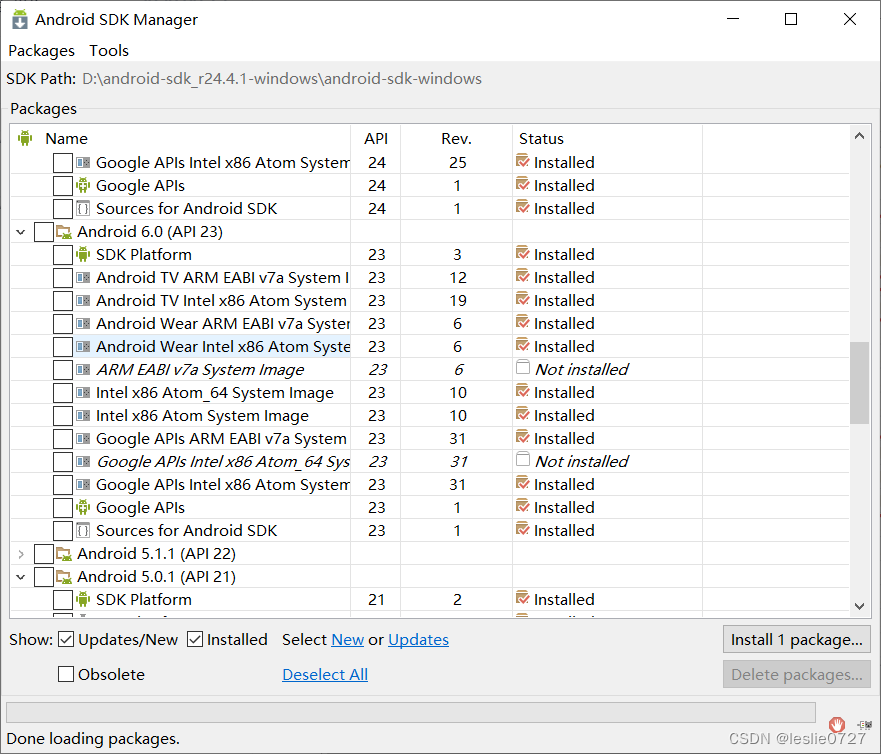
Task: Click the scrollbar down arrow
Action: [859, 606]
